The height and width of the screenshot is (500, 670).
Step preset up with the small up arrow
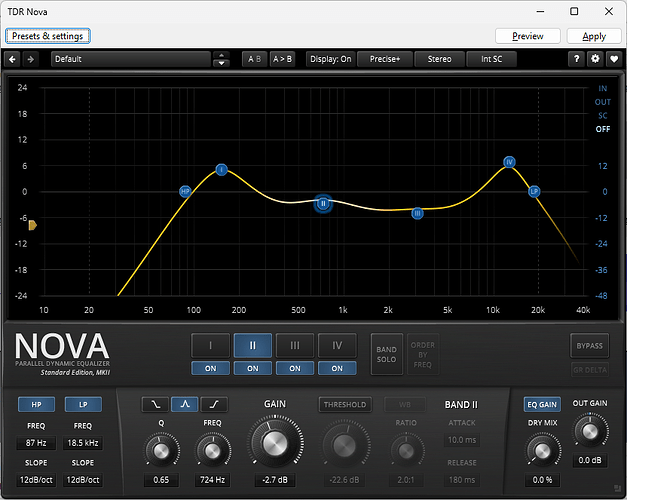click(x=221, y=55)
